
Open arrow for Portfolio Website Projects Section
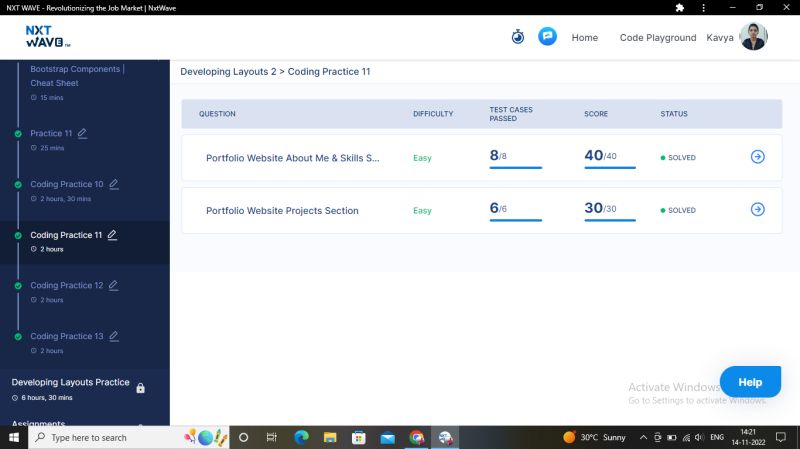pos(757,210)
